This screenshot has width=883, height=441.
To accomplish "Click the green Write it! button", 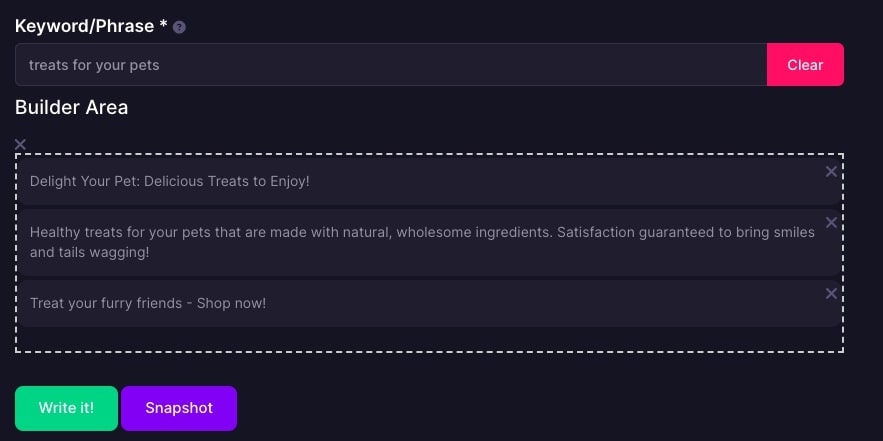I will point(66,408).
